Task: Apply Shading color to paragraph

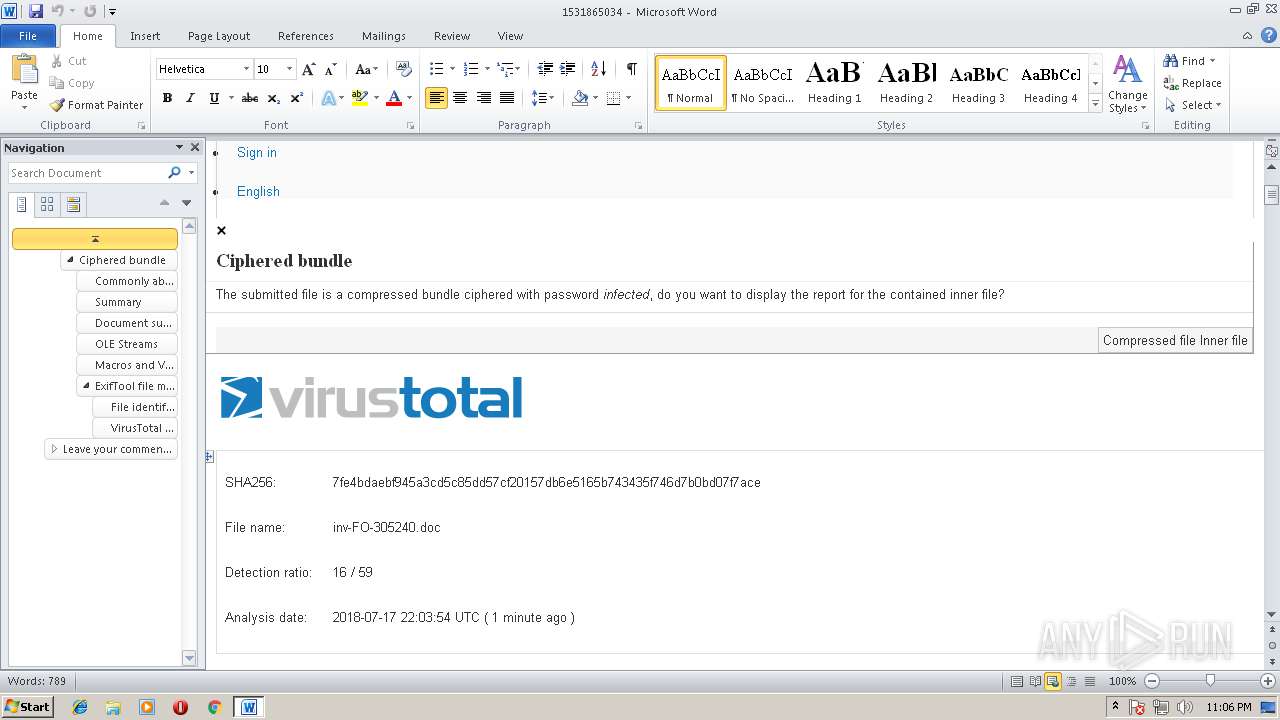Action: tap(580, 98)
